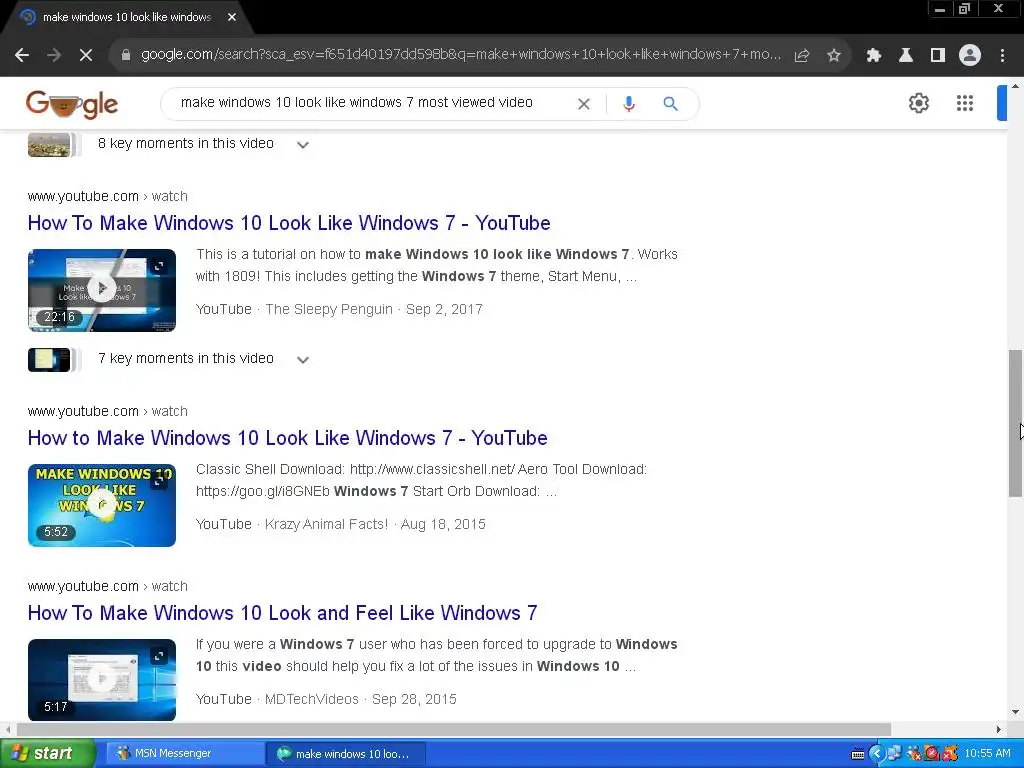Click the scroll right arrow

click(x=999, y=729)
